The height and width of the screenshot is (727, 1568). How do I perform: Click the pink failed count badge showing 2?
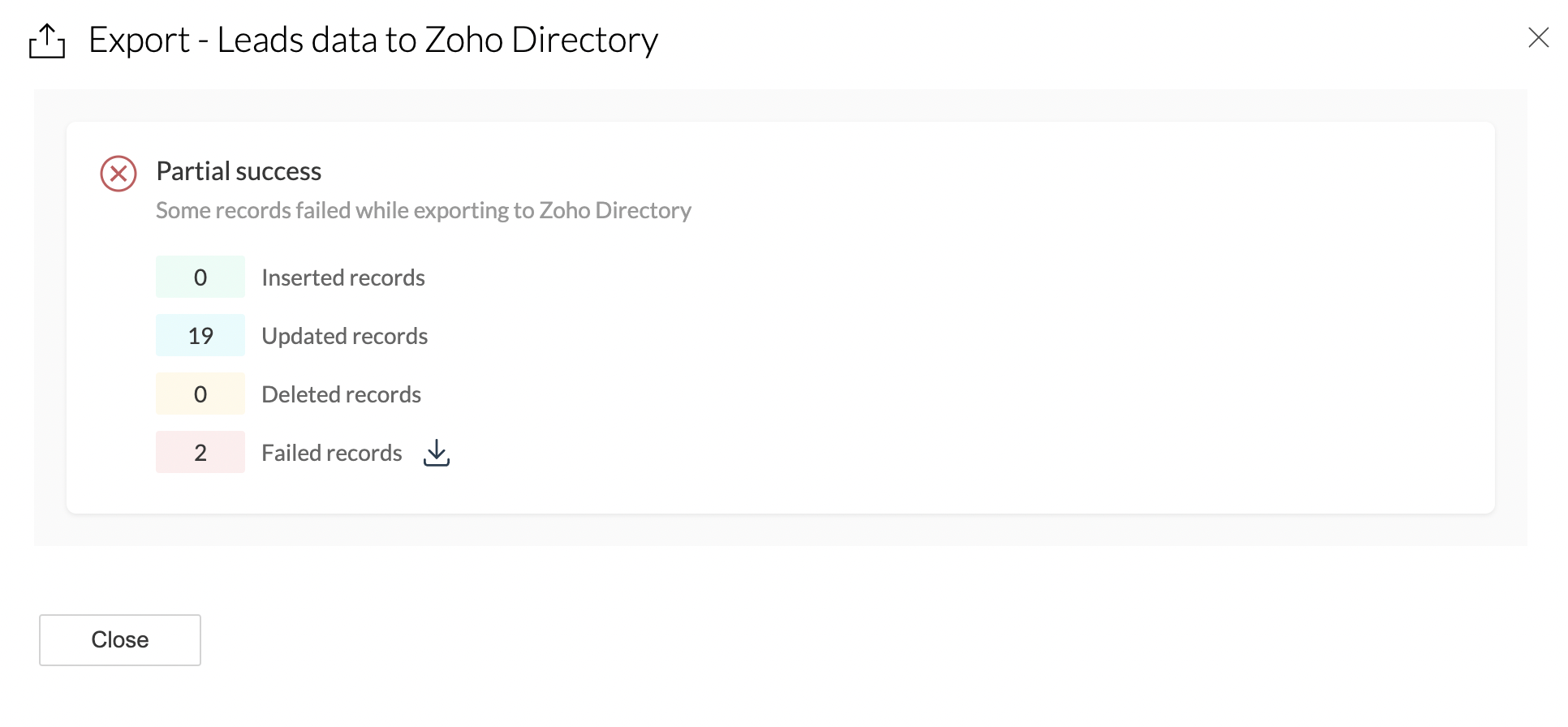[200, 453]
